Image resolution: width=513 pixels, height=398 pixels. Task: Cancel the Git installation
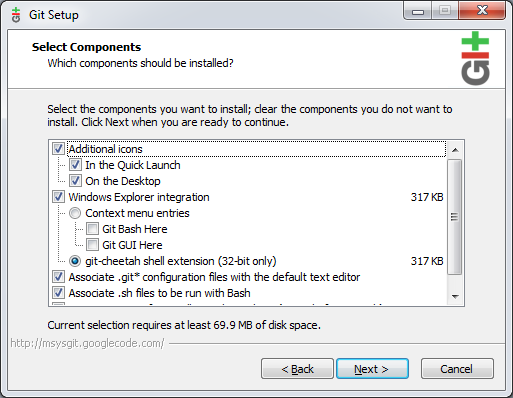457,369
